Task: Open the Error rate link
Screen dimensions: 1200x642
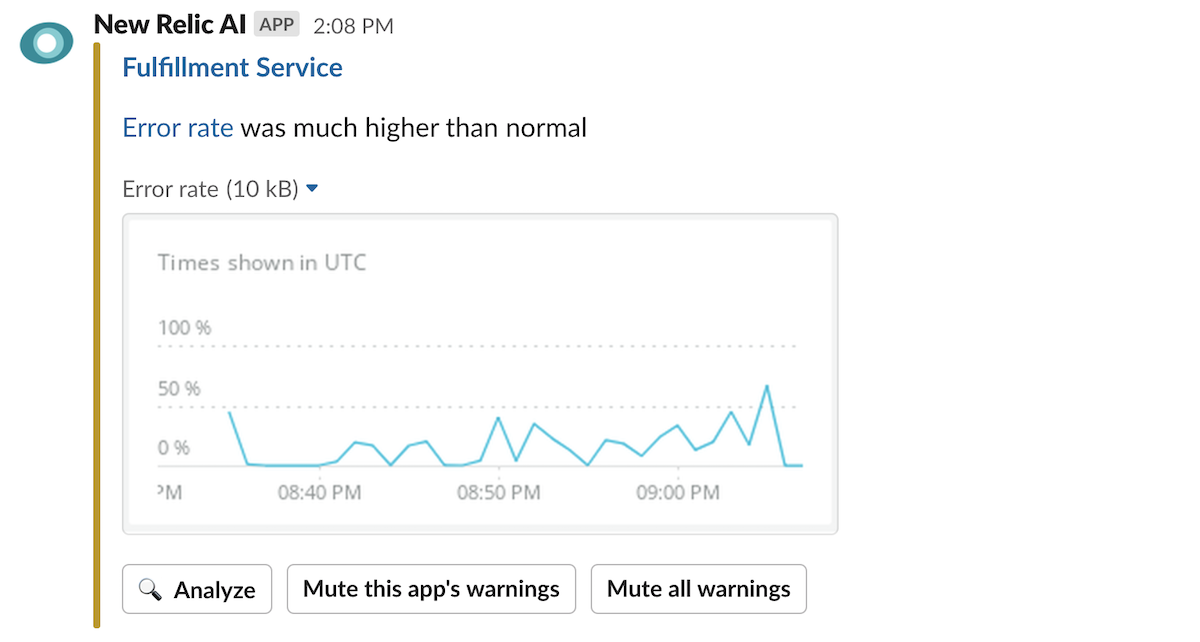Action: pyautogui.click(x=177, y=128)
